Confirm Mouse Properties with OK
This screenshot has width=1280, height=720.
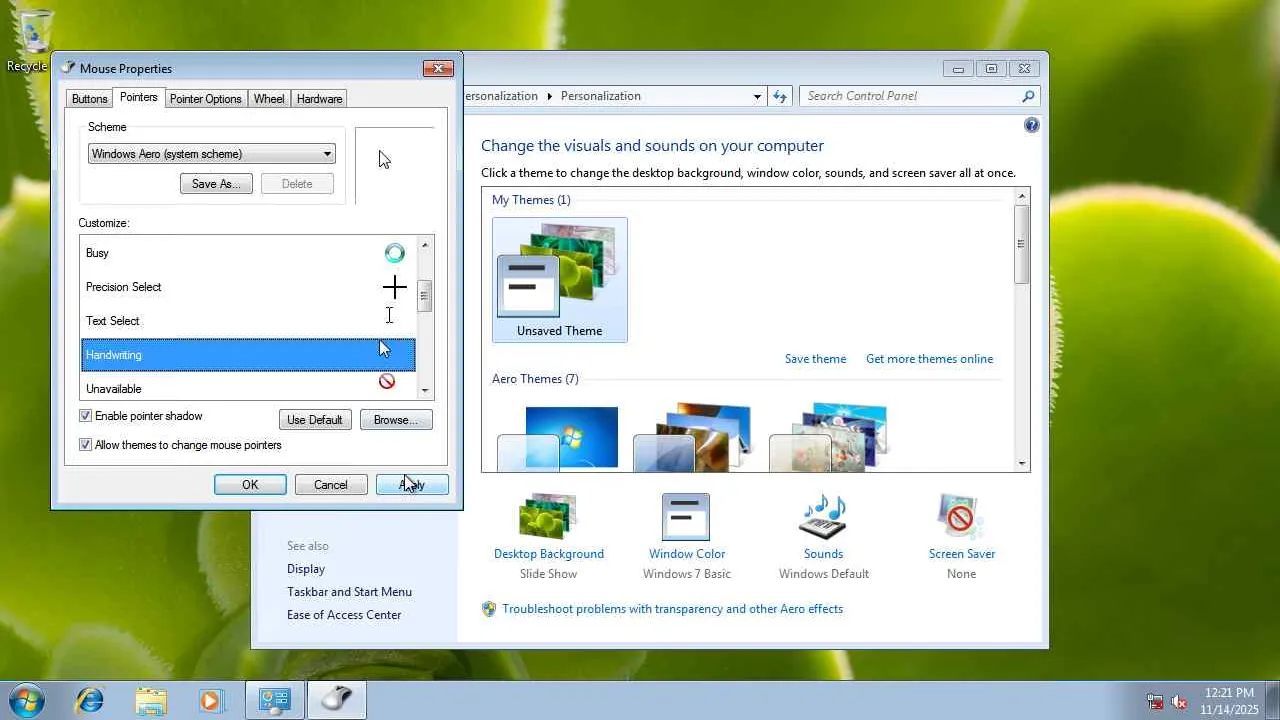pos(250,485)
